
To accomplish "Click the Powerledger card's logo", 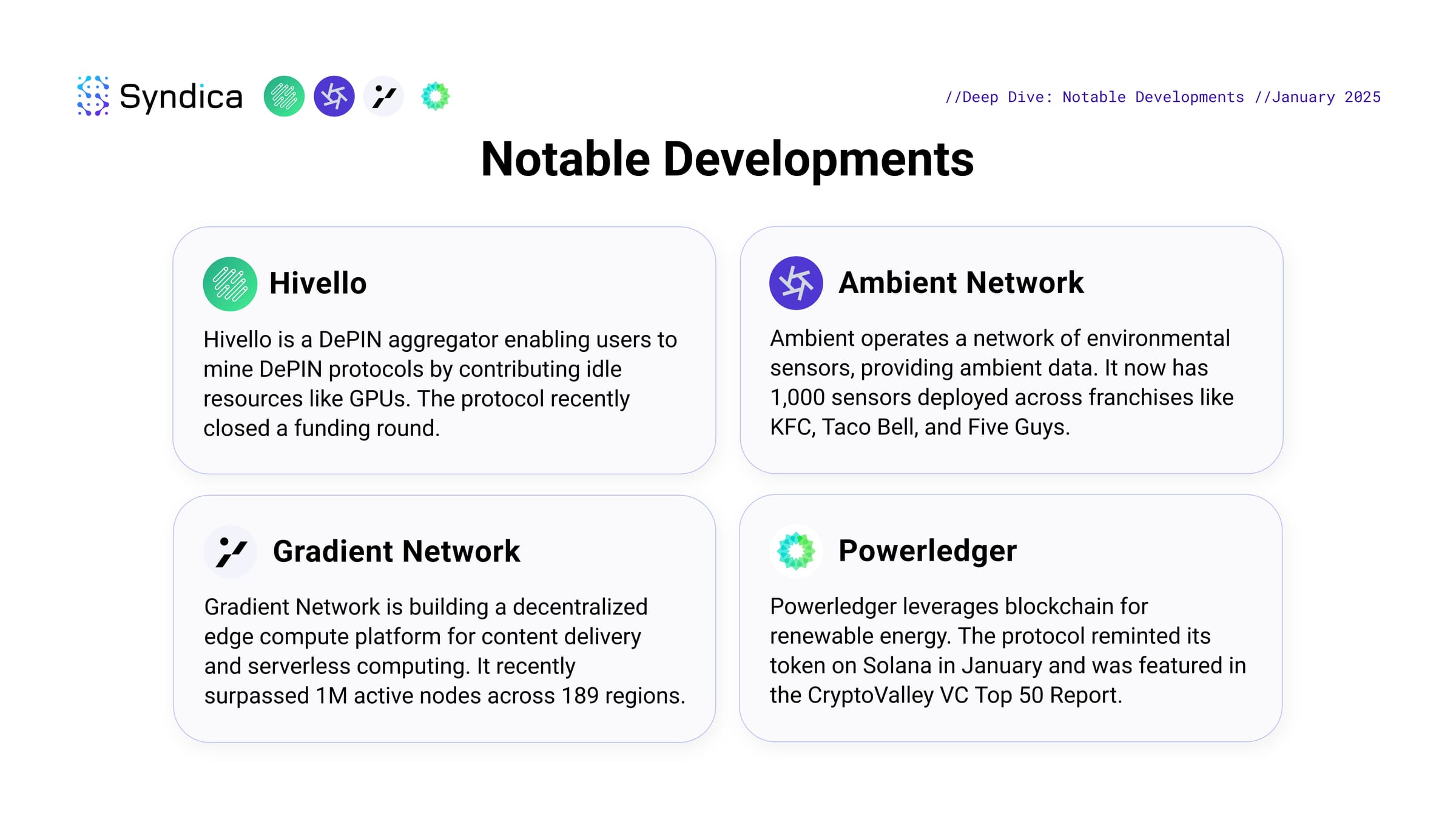I will tap(796, 551).
